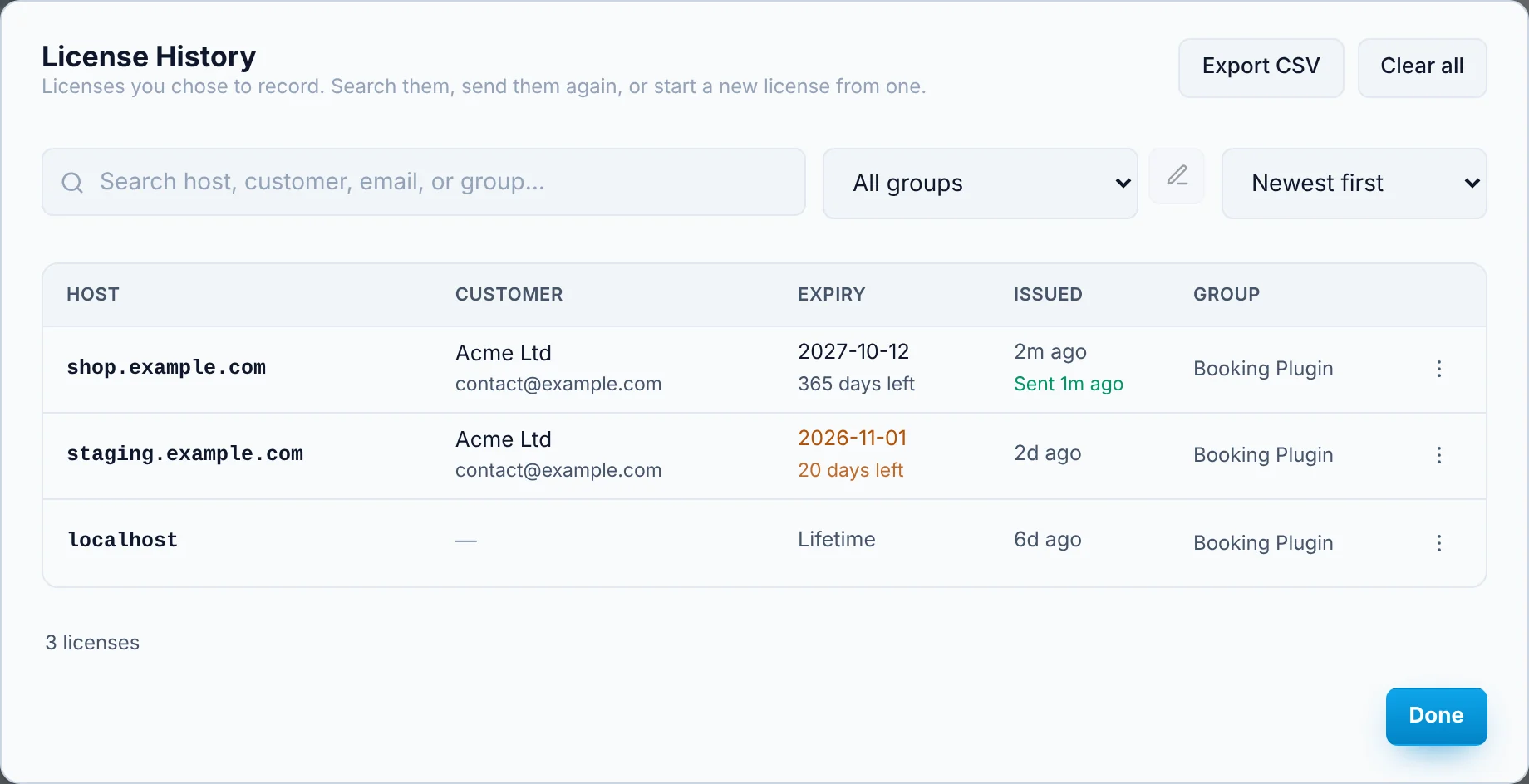
Task: Click the 2d ago issued time
Action: point(1047,453)
